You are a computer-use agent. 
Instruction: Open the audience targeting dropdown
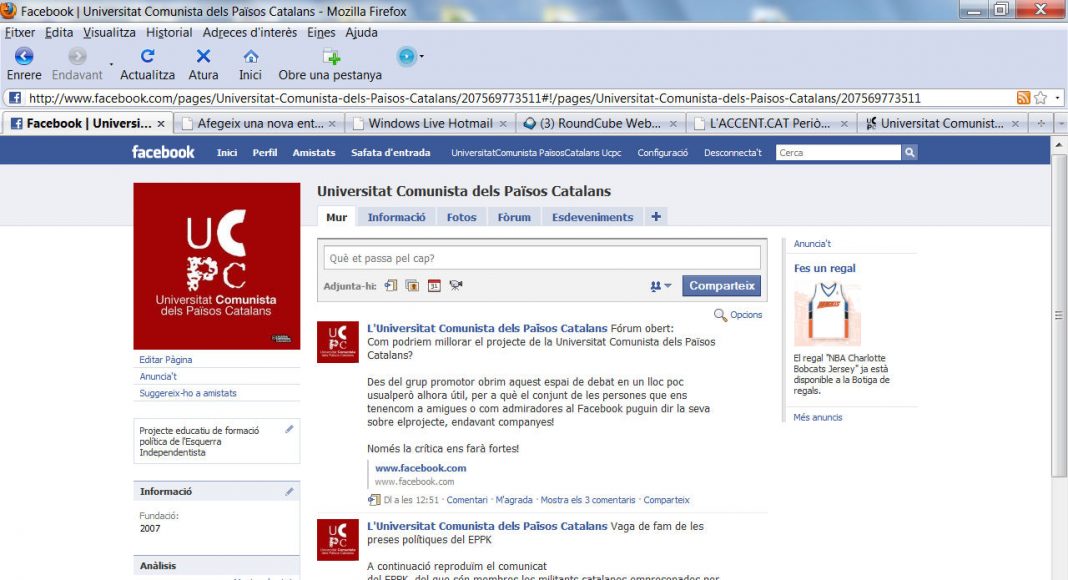coord(661,287)
